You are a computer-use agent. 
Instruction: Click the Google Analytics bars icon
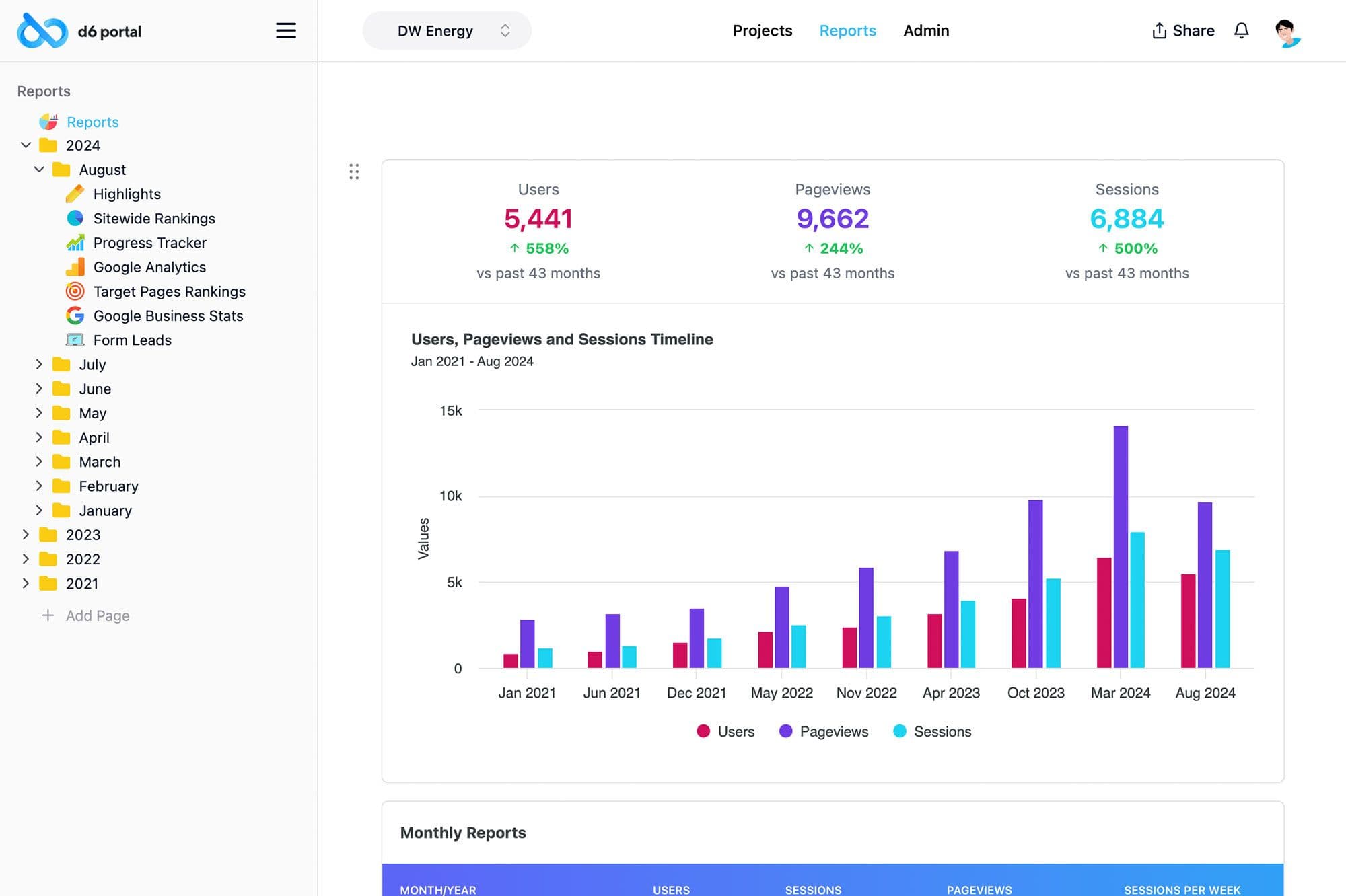(x=75, y=267)
